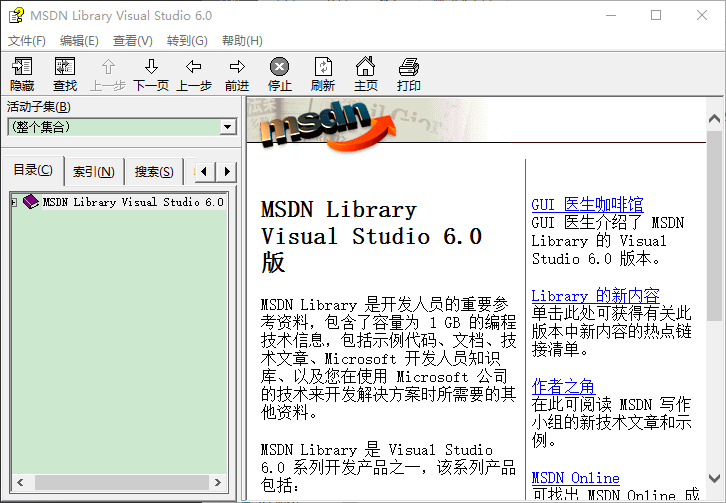Open the 查看(V) menu
The width and height of the screenshot is (726, 503).
pos(132,41)
